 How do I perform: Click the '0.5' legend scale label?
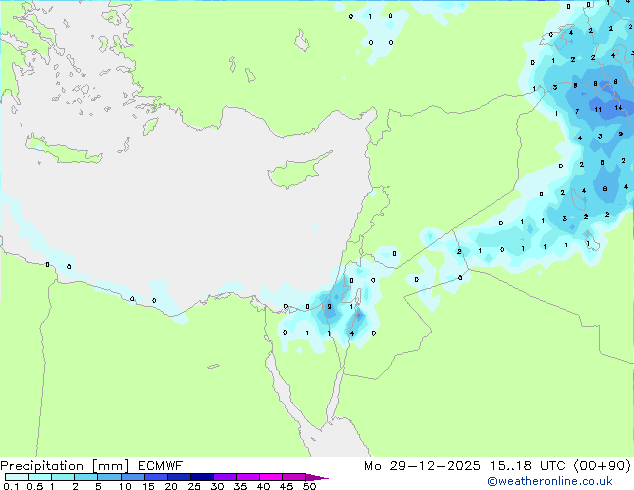pyautogui.click(x=35, y=486)
